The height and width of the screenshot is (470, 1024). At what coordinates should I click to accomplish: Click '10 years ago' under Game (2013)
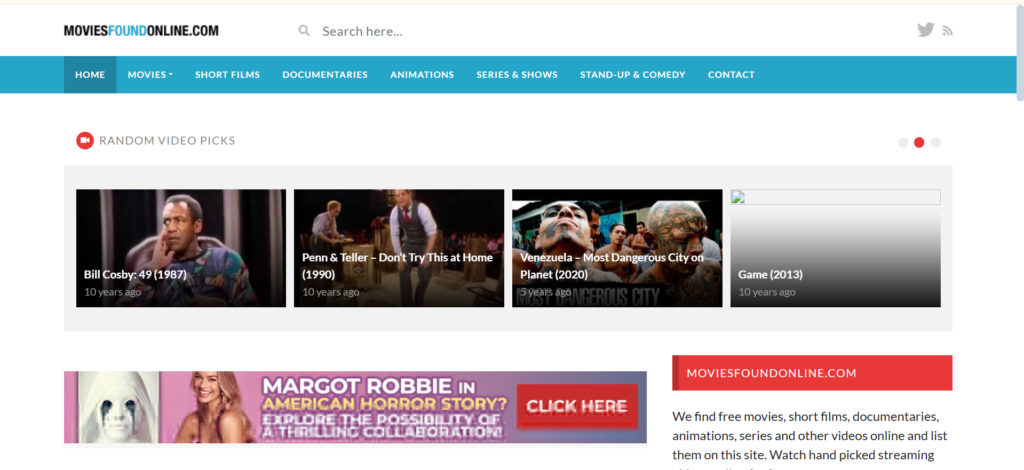(767, 292)
